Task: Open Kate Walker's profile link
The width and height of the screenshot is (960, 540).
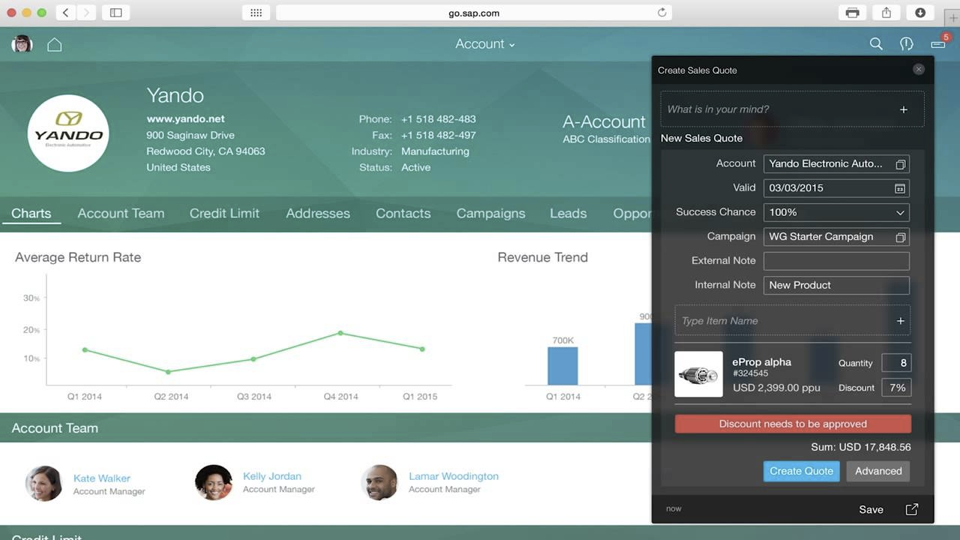Action: pos(102,478)
